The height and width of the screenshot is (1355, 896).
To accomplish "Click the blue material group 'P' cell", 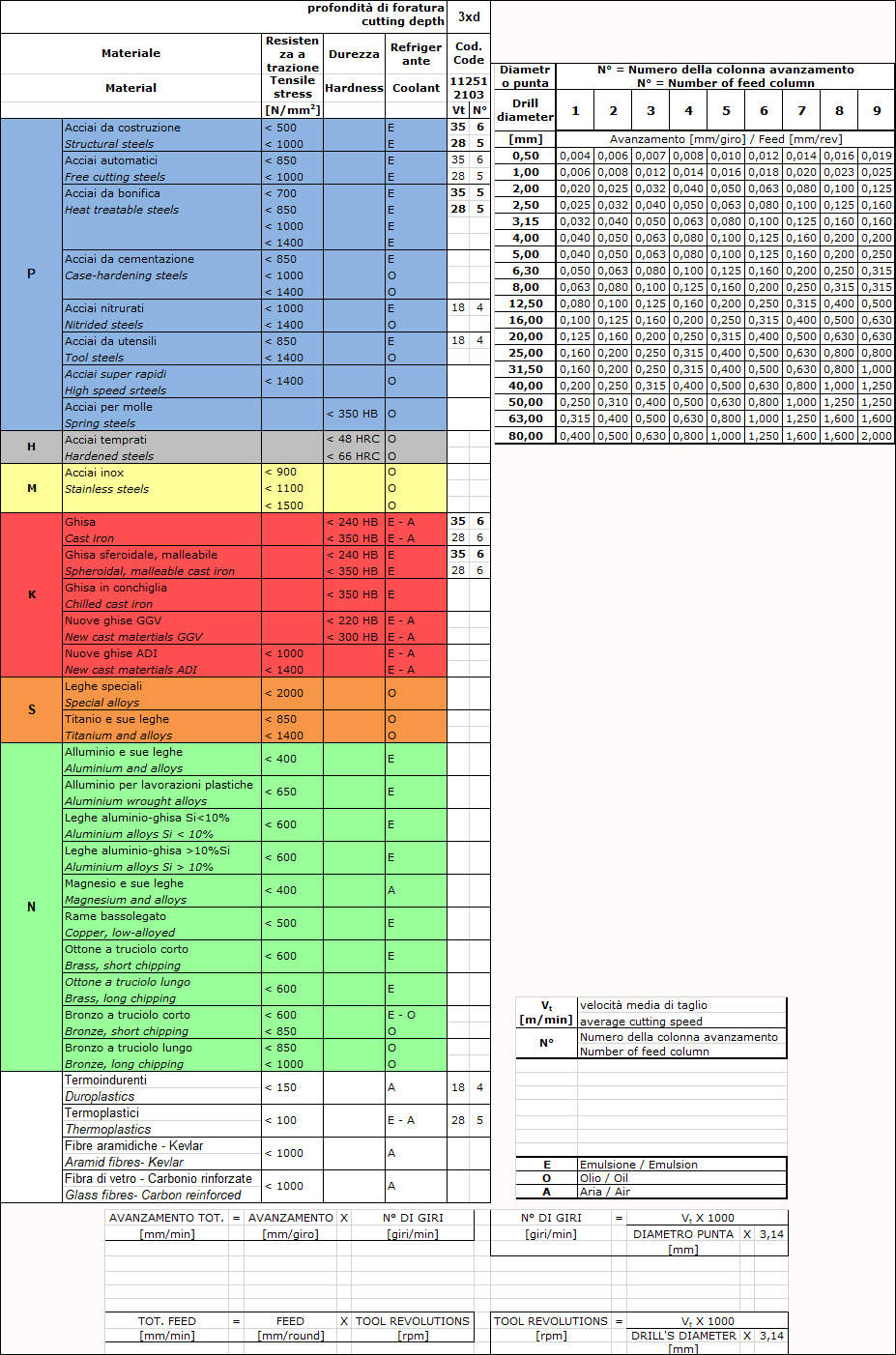I will (x=32, y=274).
